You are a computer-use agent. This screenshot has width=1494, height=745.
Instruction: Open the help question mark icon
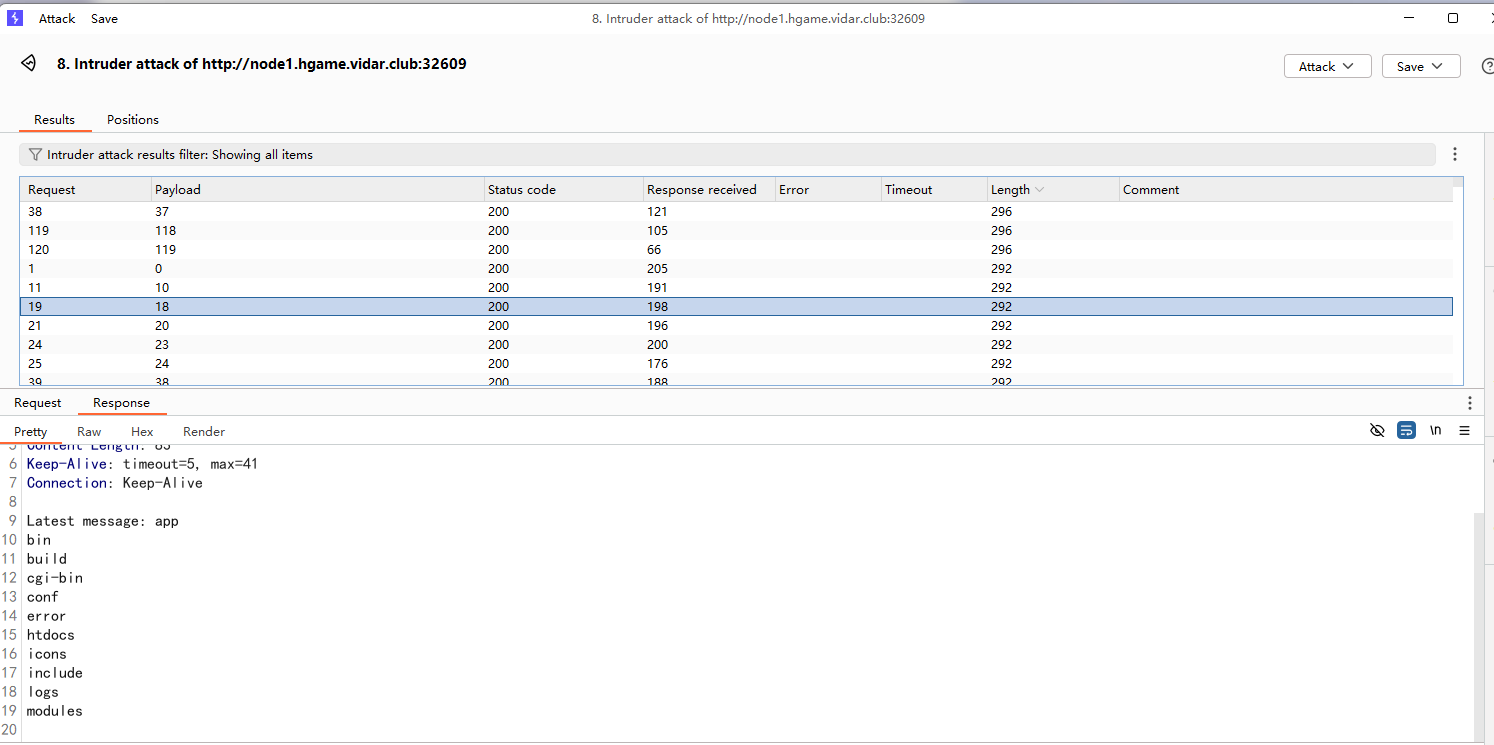click(x=1486, y=66)
